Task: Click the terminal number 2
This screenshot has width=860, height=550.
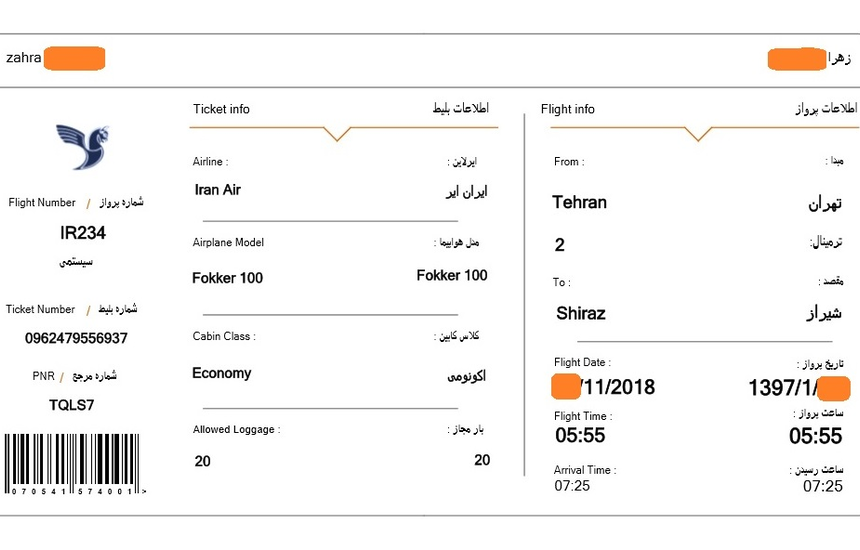Action: pyautogui.click(x=559, y=245)
